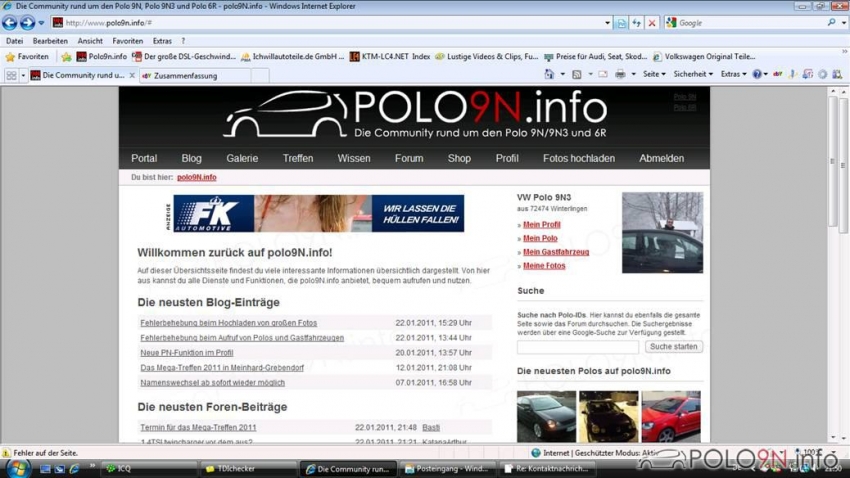Open the Datei menu
This screenshot has width=850, height=478.
[15, 41]
